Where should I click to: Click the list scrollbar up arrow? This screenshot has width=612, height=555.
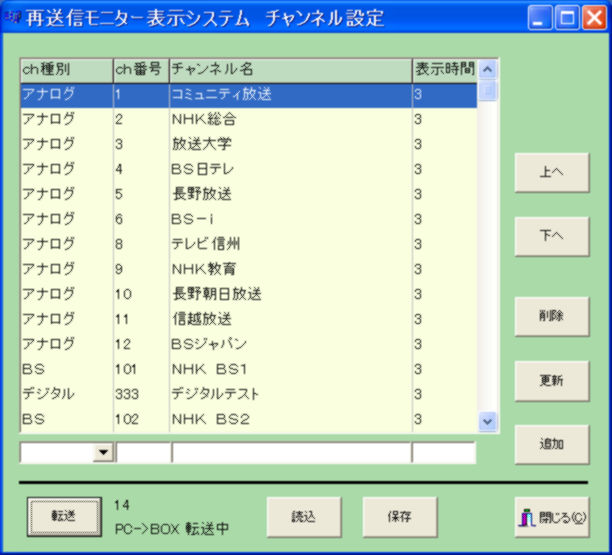[487, 70]
